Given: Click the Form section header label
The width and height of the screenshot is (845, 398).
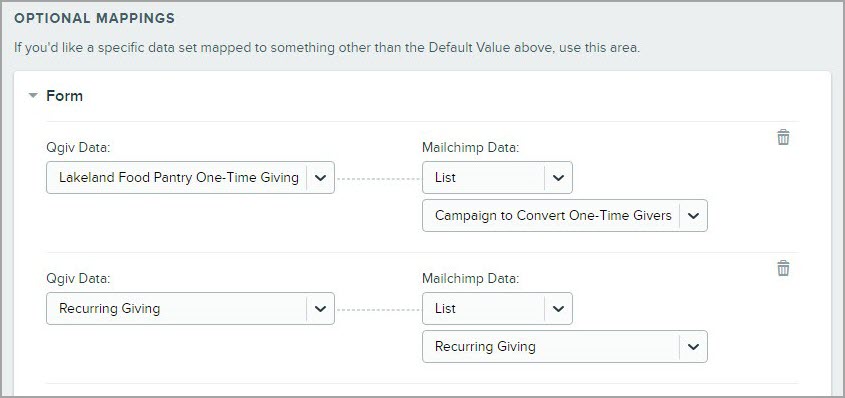Looking at the screenshot, I should [65, 96].
